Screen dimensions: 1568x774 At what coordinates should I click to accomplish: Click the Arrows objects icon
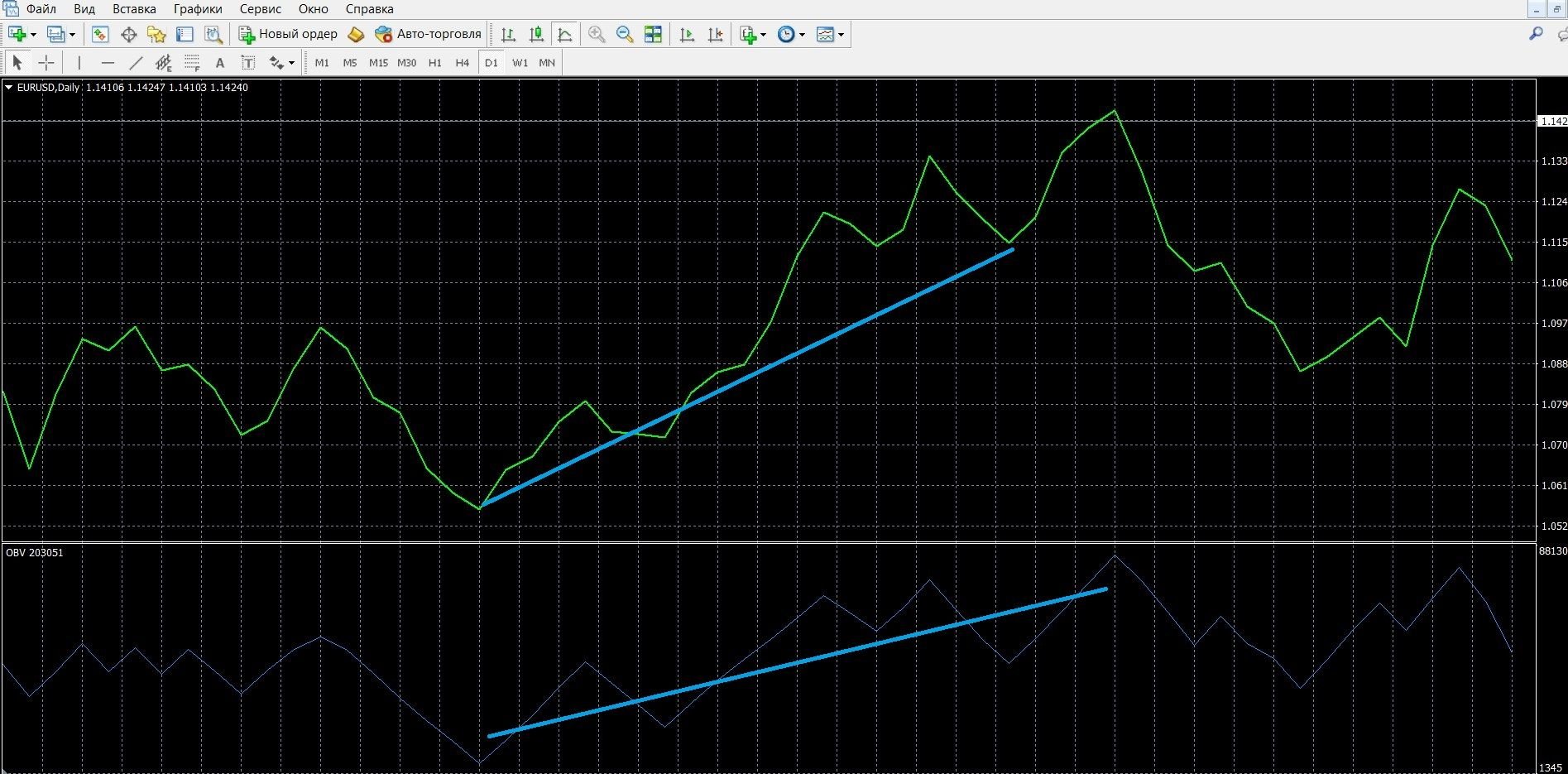pos(276,62)
